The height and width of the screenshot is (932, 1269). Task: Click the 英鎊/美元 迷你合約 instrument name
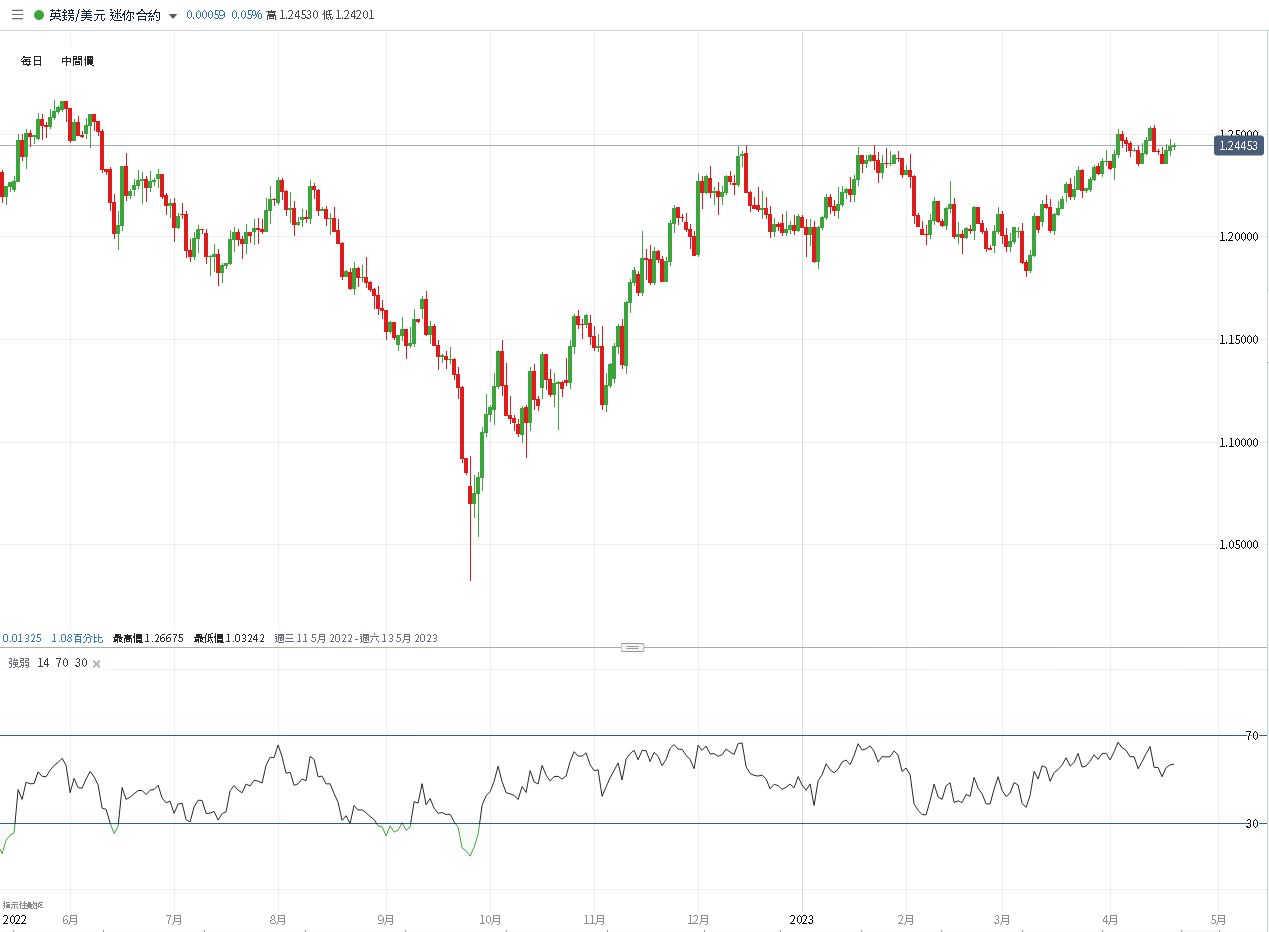[104, 15]
